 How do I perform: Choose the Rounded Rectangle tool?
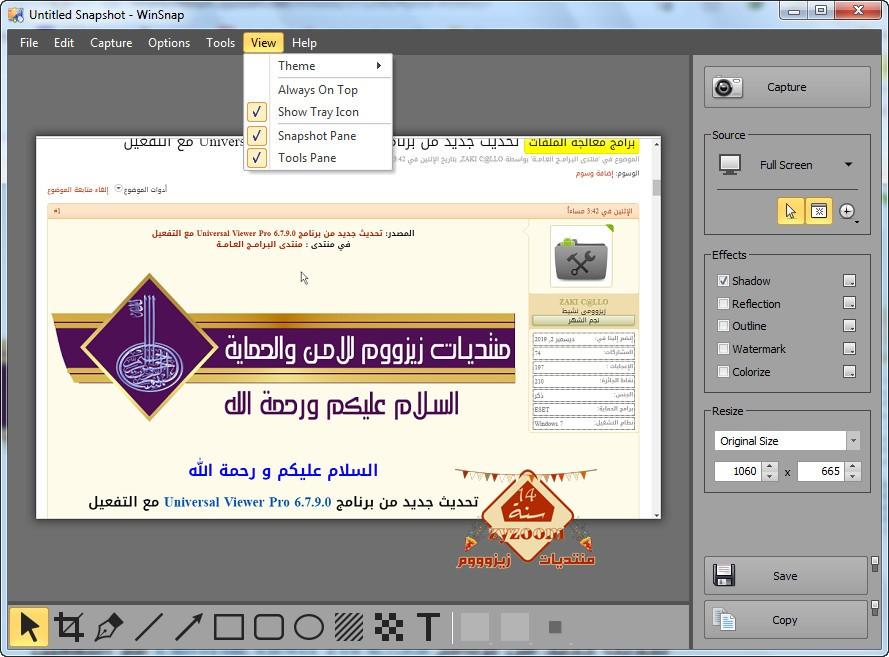point(269,627)
